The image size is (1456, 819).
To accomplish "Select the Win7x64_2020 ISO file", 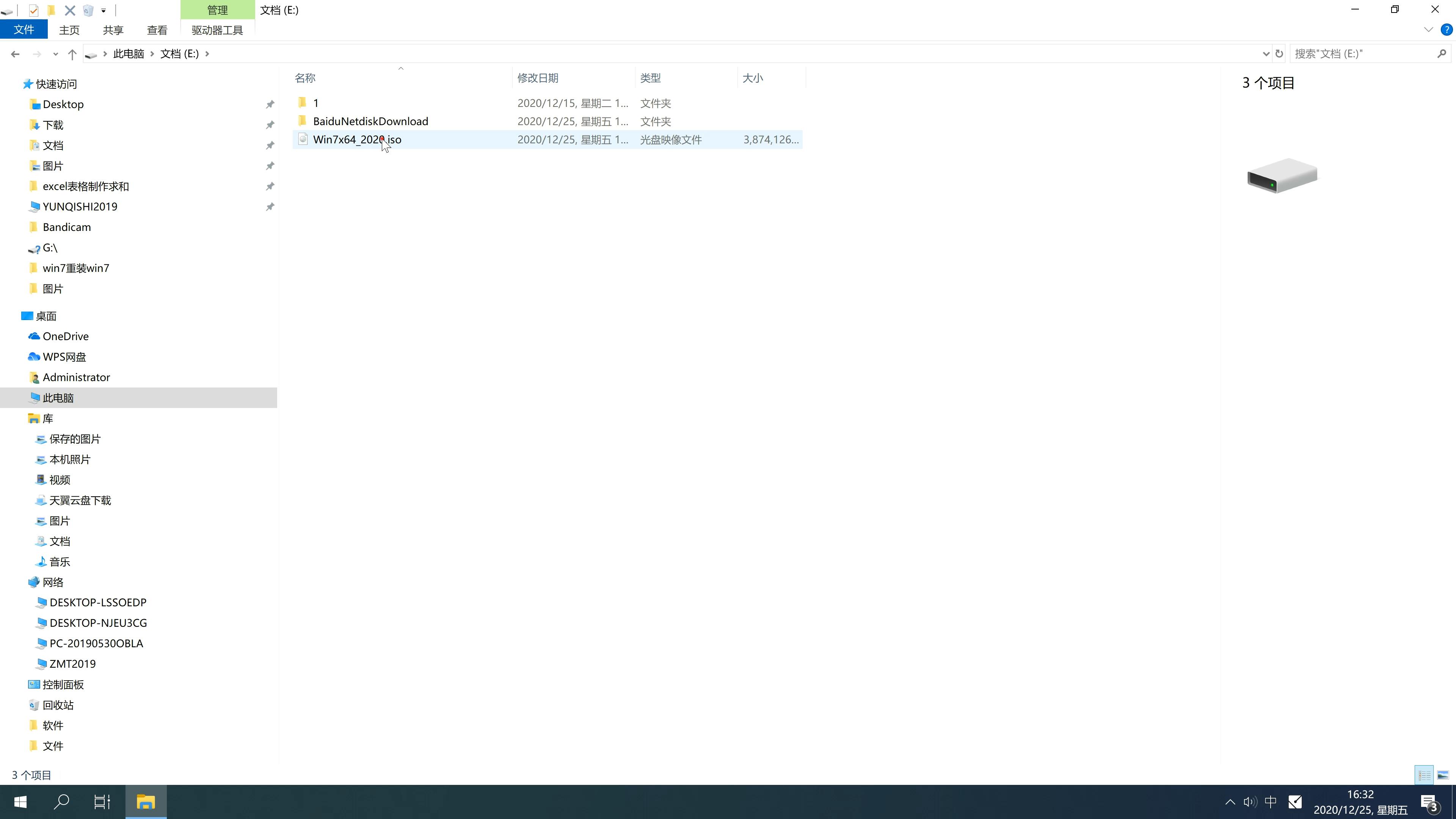I will click(357, 139).
